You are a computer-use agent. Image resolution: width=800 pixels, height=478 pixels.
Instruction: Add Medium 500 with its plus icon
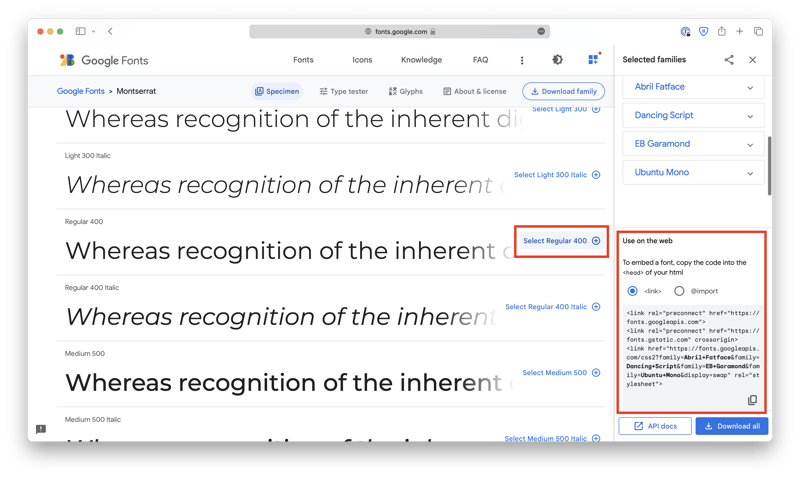pyautogui.click(x=596, y=372)
